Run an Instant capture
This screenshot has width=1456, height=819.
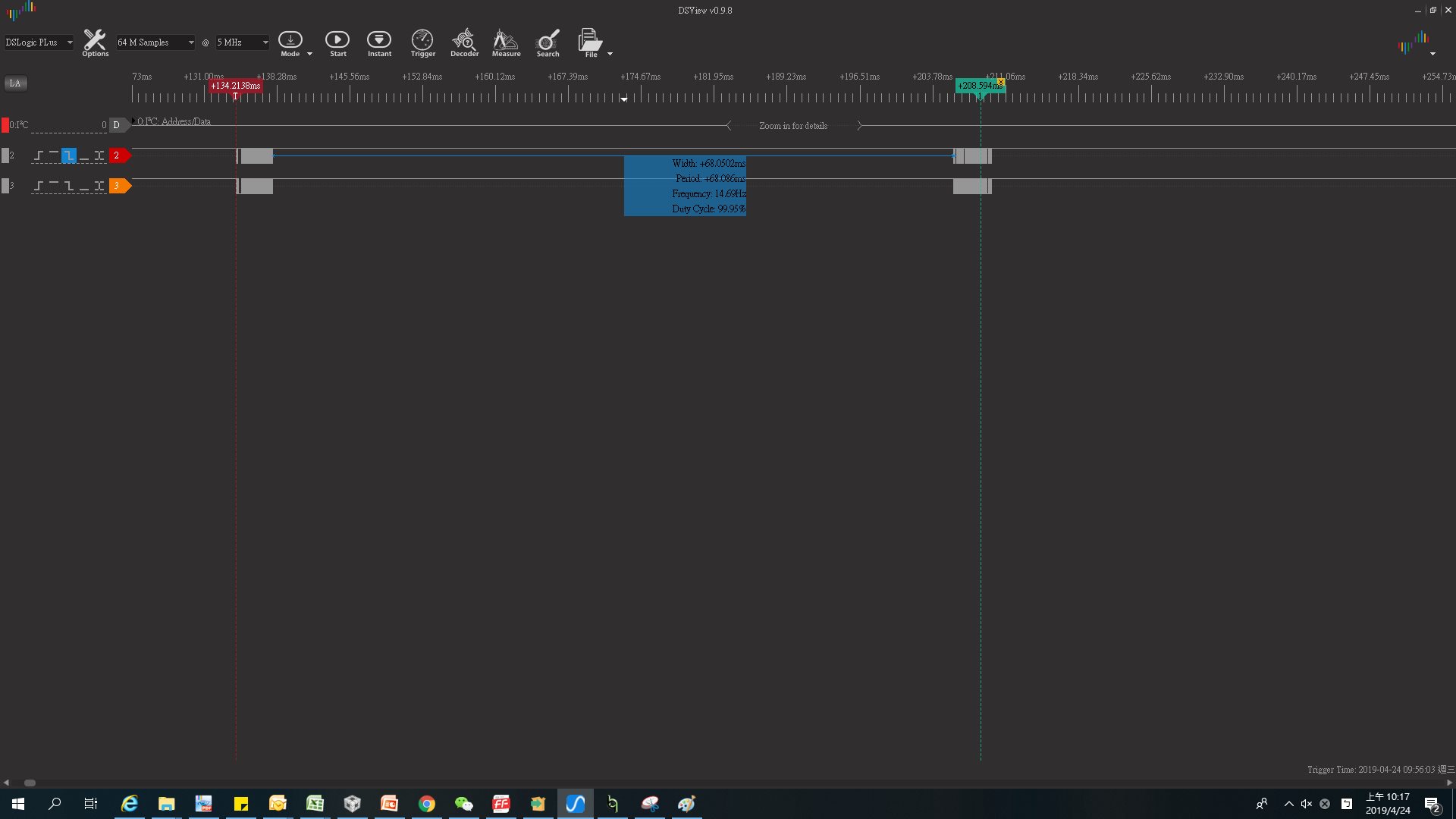(x=379, y=43)
